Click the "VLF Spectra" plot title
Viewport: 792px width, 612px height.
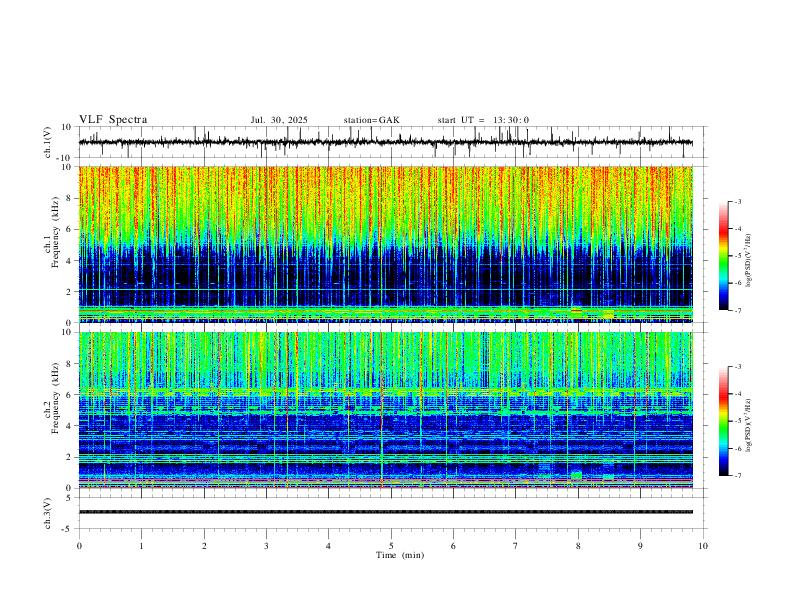113,120
